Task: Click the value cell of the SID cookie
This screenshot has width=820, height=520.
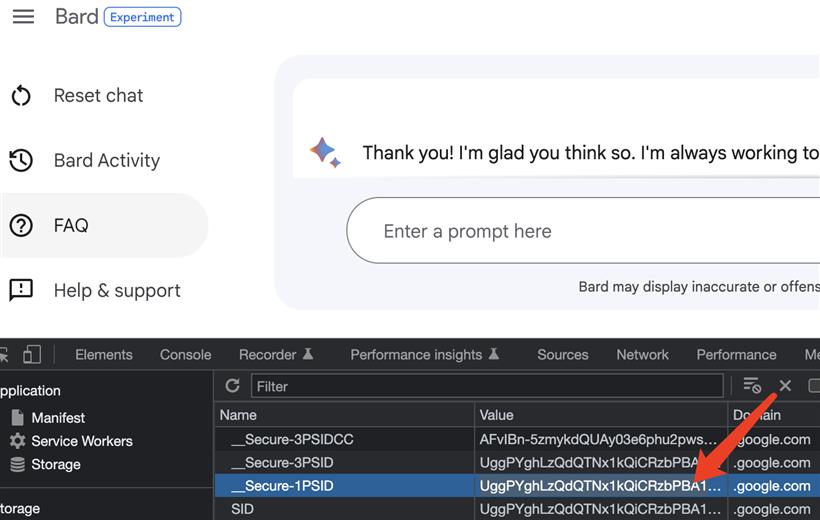Action: click(x=600, y=509)
